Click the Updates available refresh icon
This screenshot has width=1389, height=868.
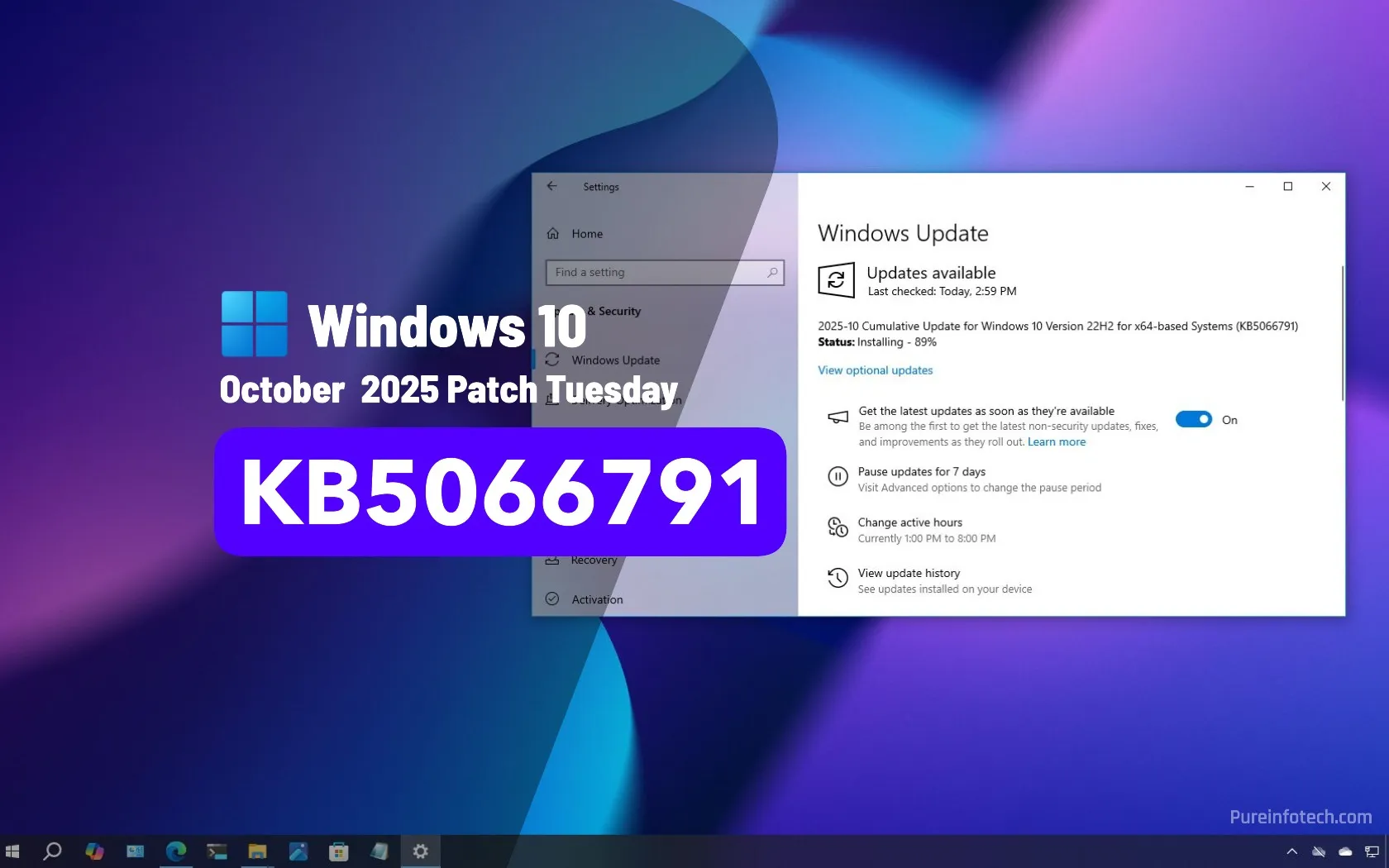[x=836, y=281]
